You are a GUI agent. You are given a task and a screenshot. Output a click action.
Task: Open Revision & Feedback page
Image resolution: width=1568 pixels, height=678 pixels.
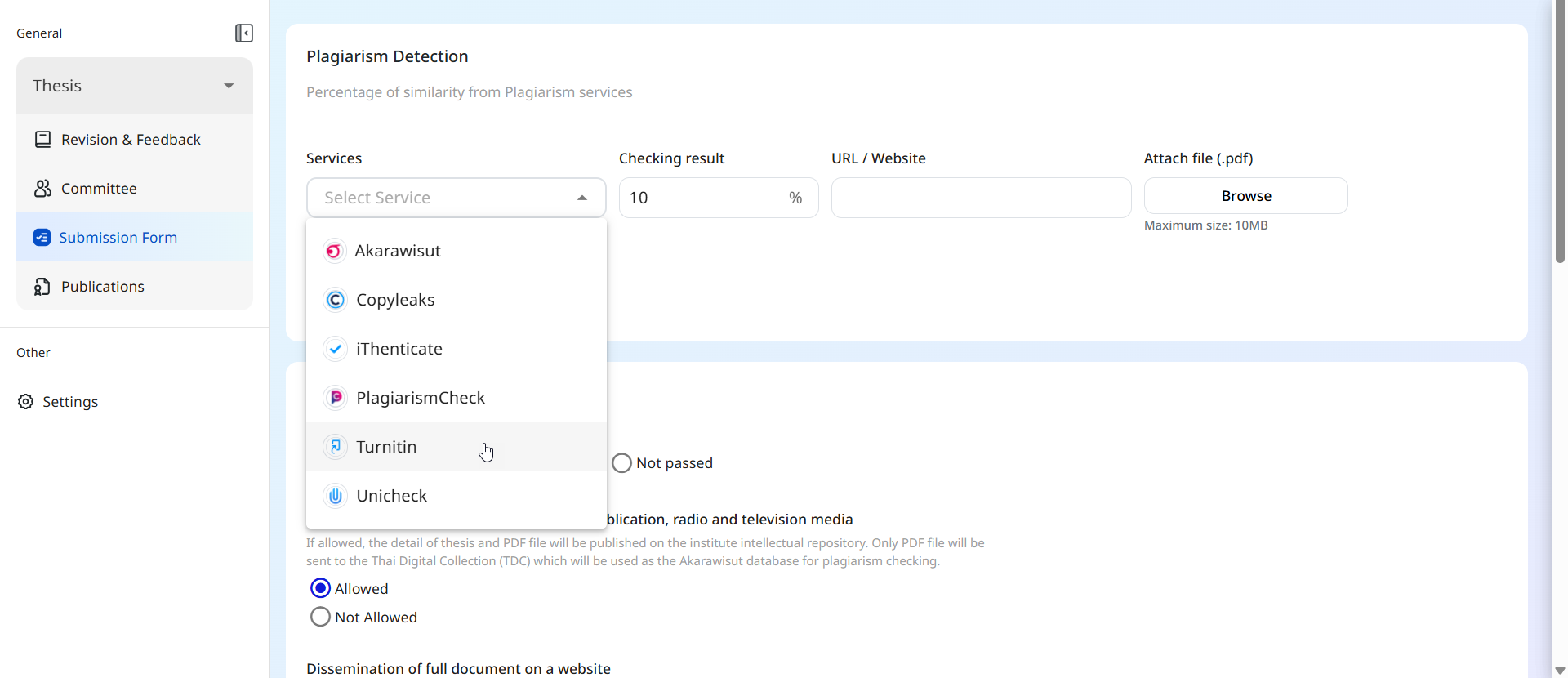click(135, 140)
